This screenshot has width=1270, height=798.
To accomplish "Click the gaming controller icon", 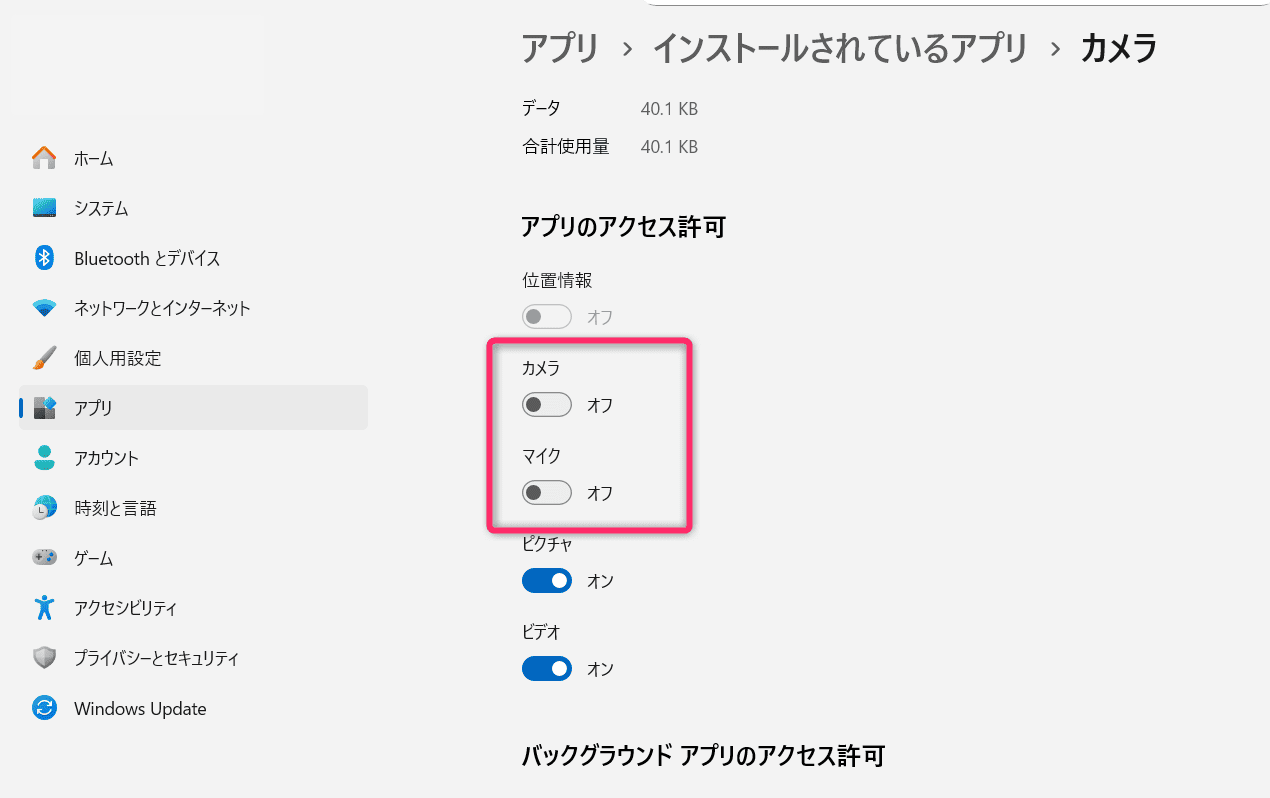I will tap(44, 558).
